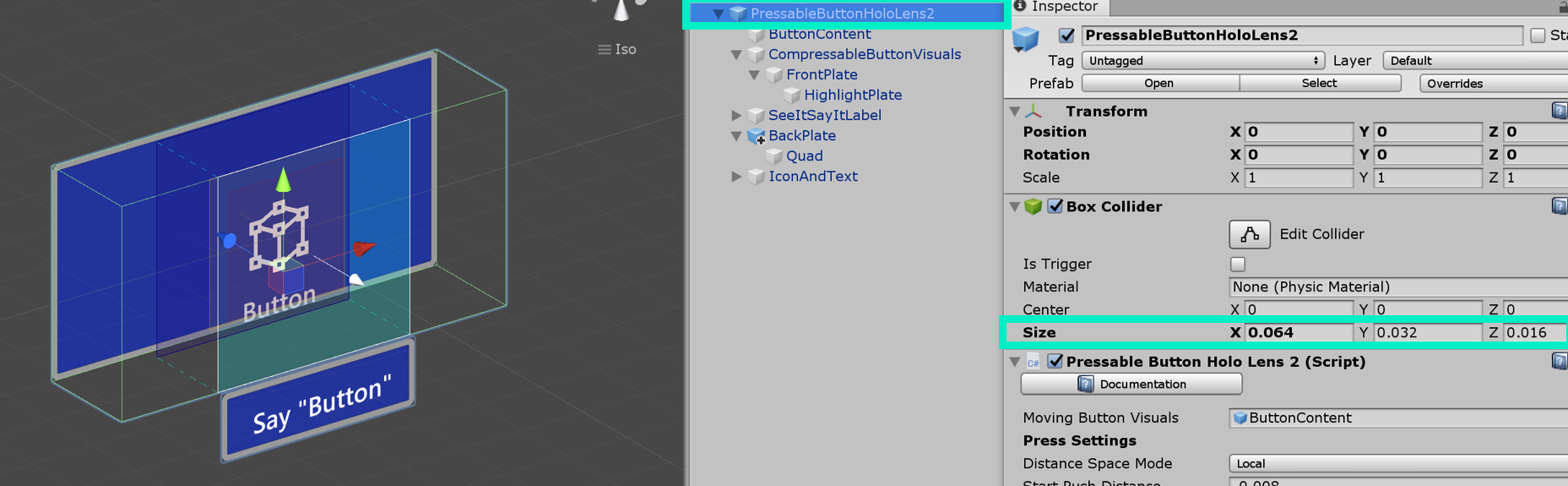
Task: Open Pressable Button script help reference
Action: (1560, 361)
